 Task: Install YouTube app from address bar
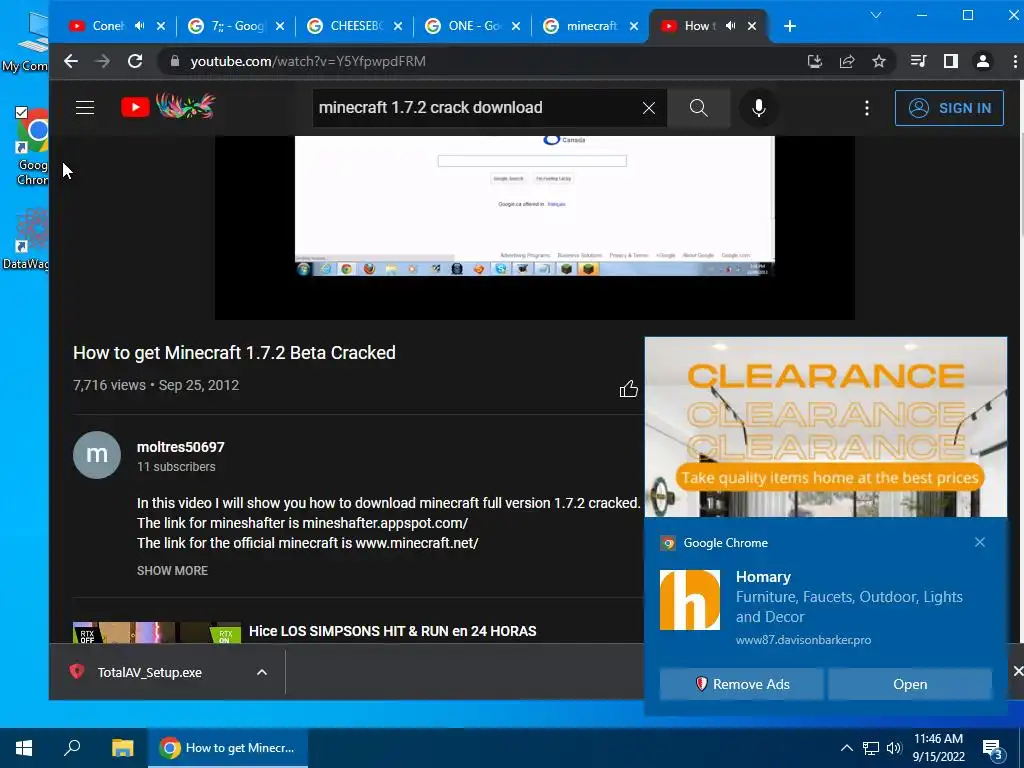point(814,61)
